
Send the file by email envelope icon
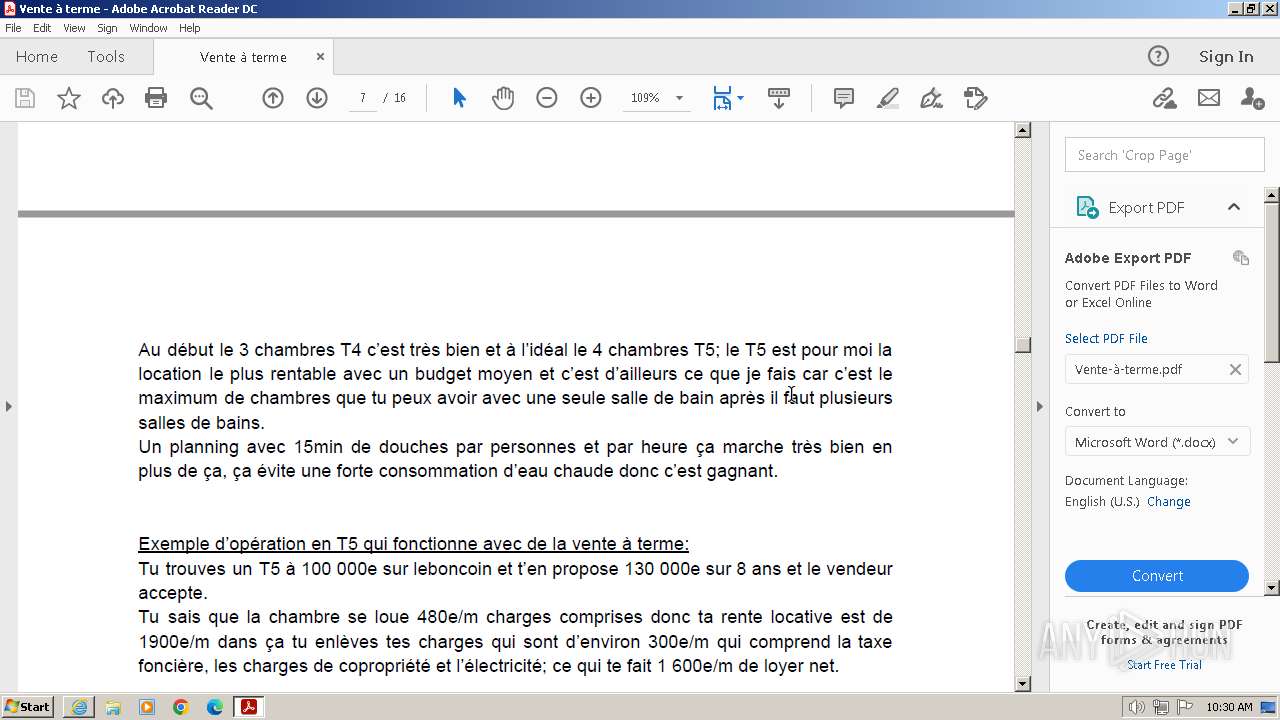click(1209, 98)
